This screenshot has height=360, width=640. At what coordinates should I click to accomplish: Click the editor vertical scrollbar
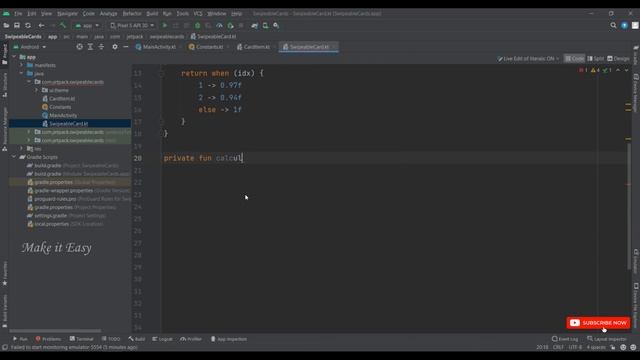[628, 208]
